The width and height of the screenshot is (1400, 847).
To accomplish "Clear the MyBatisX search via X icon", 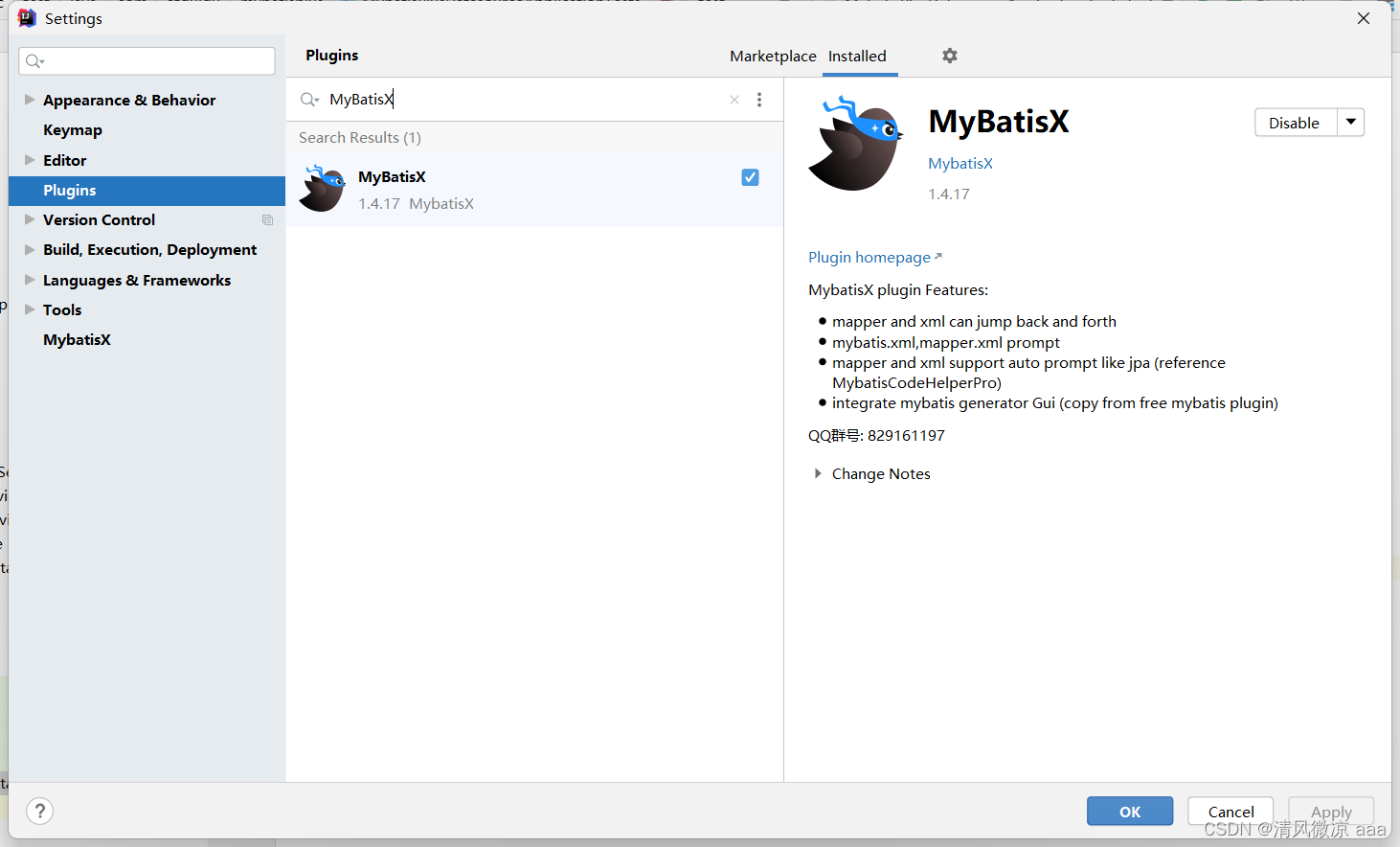I will point(734,99).
